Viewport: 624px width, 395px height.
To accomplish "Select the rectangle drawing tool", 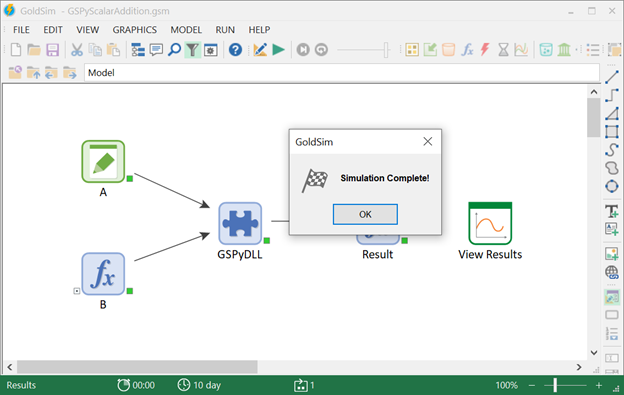I will click(612, 132).
